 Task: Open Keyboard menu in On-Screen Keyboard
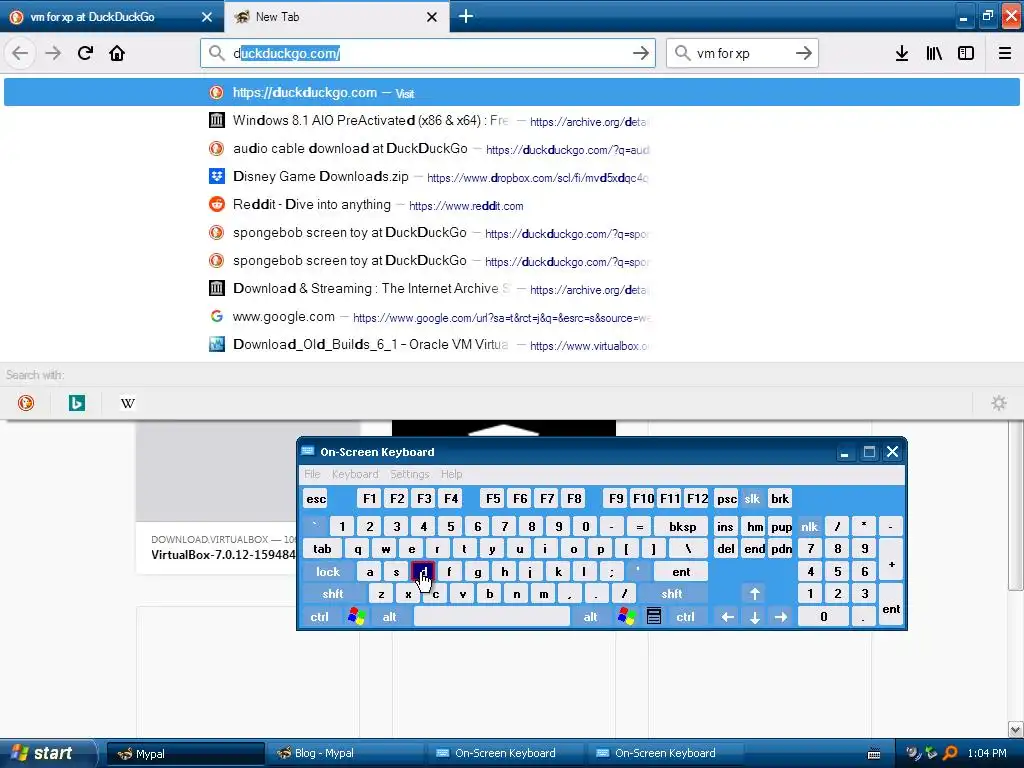coord(355,474)
